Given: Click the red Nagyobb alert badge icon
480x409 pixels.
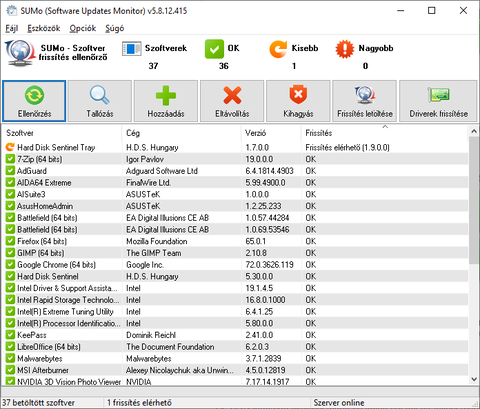Looking at the screenshot, I should click(344, 49).
